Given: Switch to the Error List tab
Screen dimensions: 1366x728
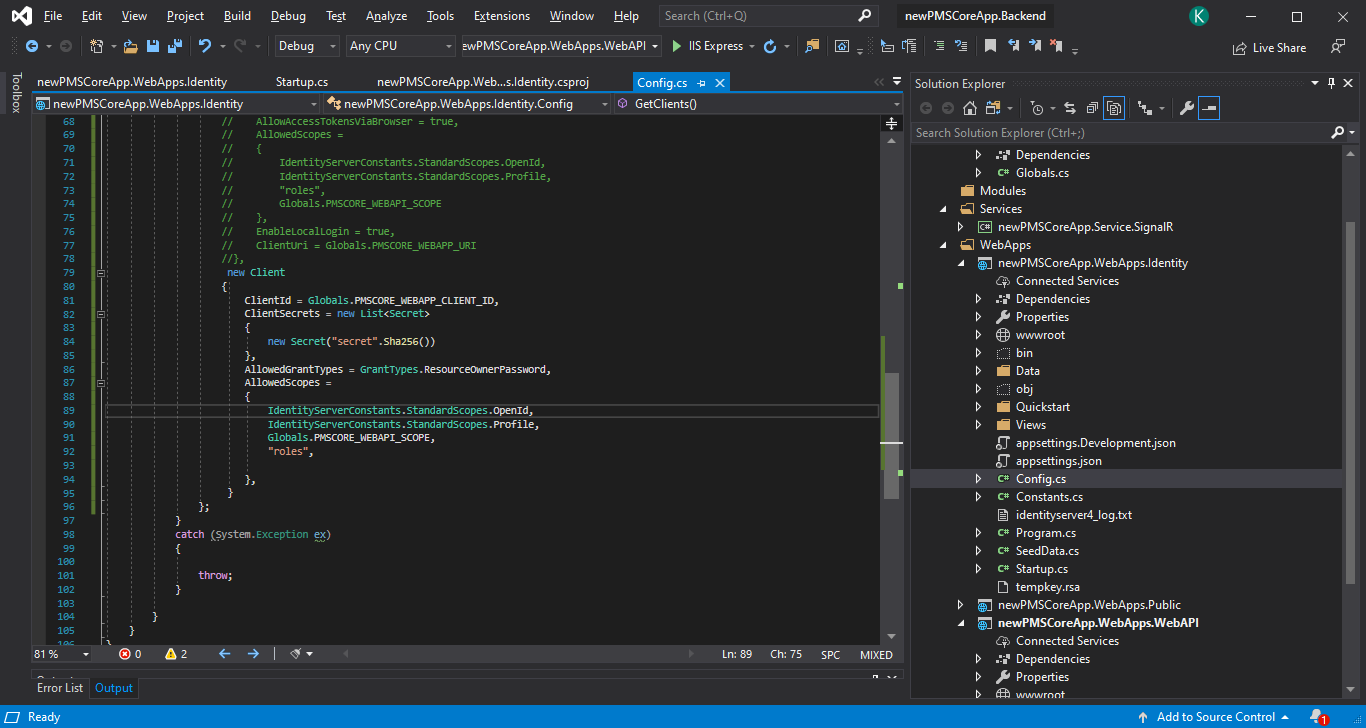Looking at the screenshot, I should tap(60, 688).
